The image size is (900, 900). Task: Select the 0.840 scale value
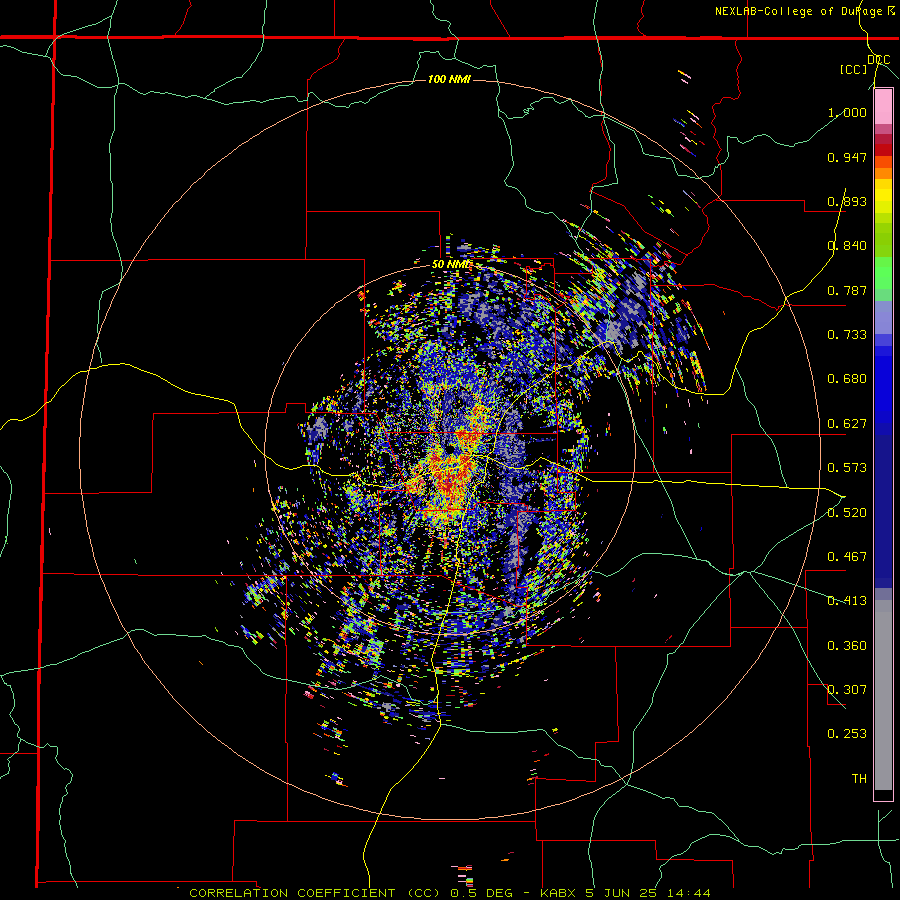pyautogui.click(x=847, y=246)
